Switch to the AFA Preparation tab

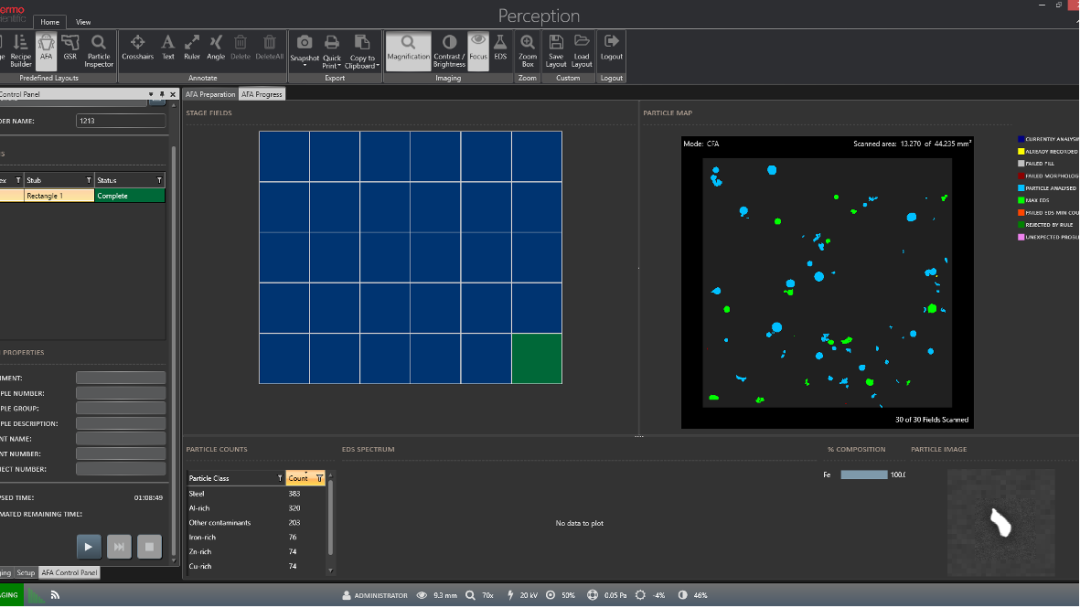point(210,94)
